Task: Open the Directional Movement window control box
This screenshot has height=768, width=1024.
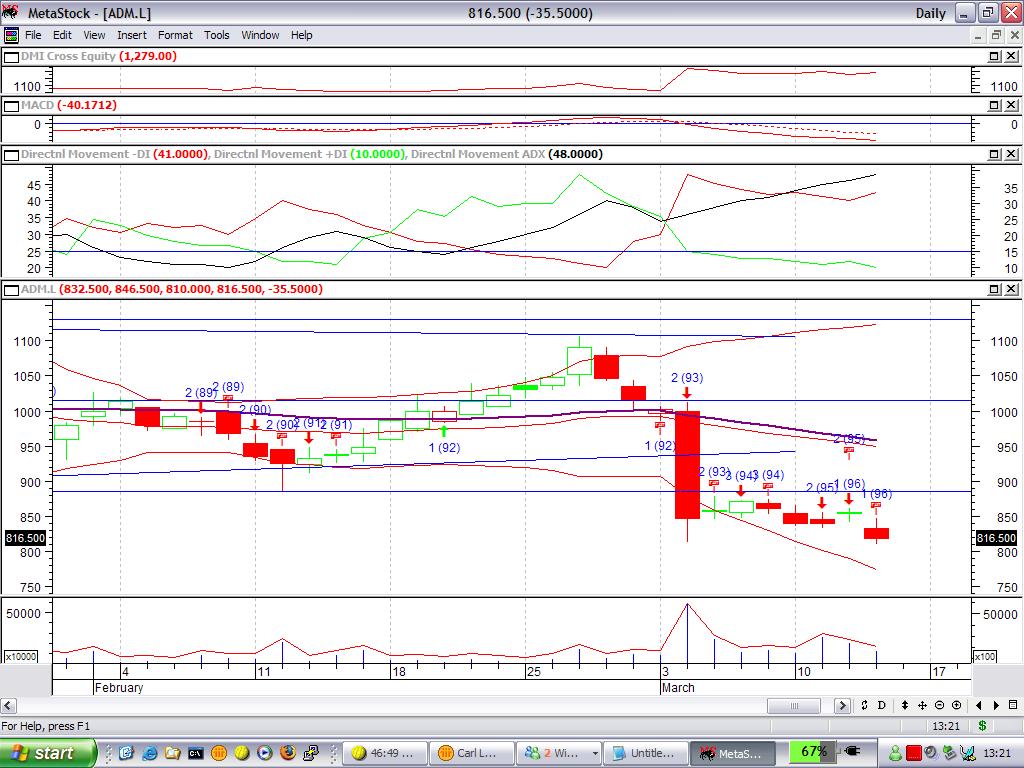Action: [x=11, y=155]
